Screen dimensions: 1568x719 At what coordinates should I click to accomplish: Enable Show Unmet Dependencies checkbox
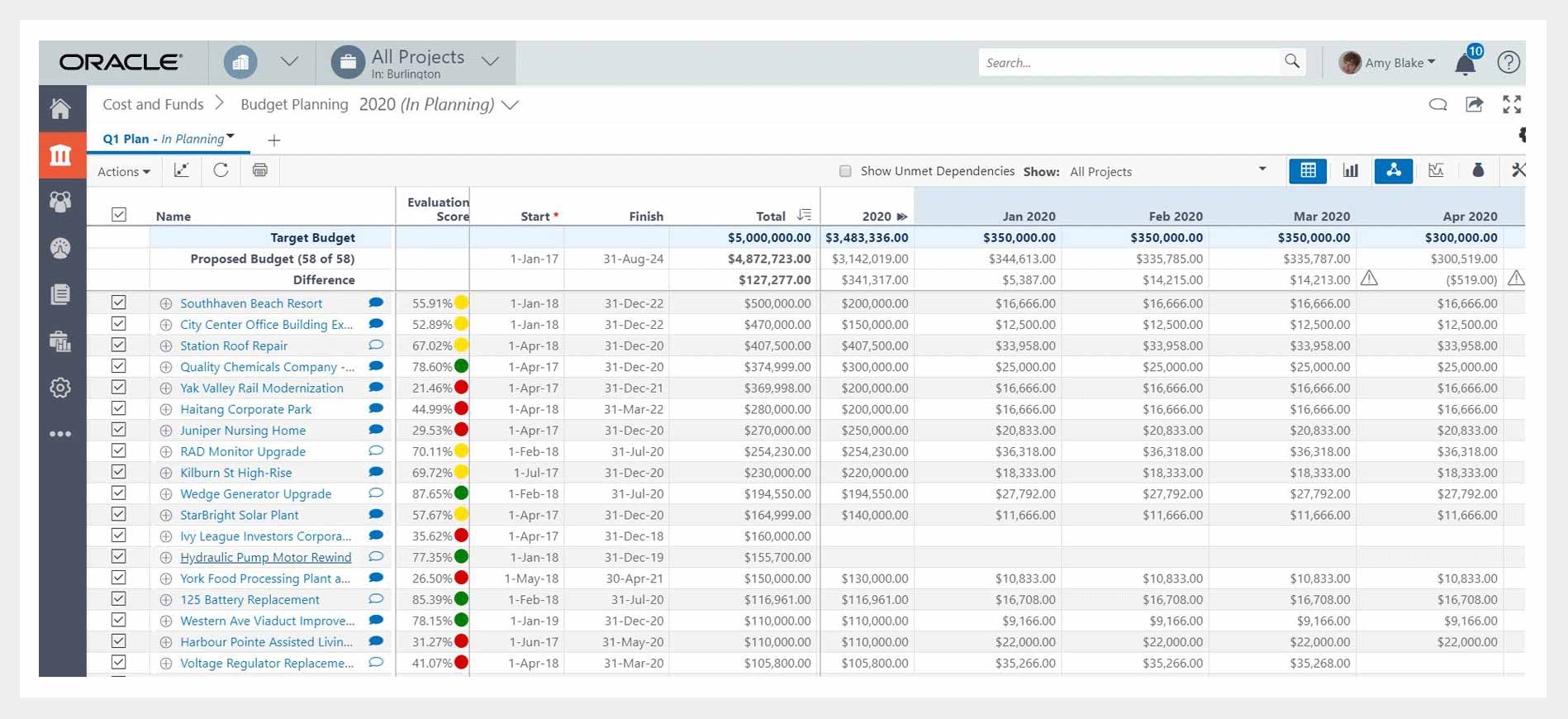point(845,171)
